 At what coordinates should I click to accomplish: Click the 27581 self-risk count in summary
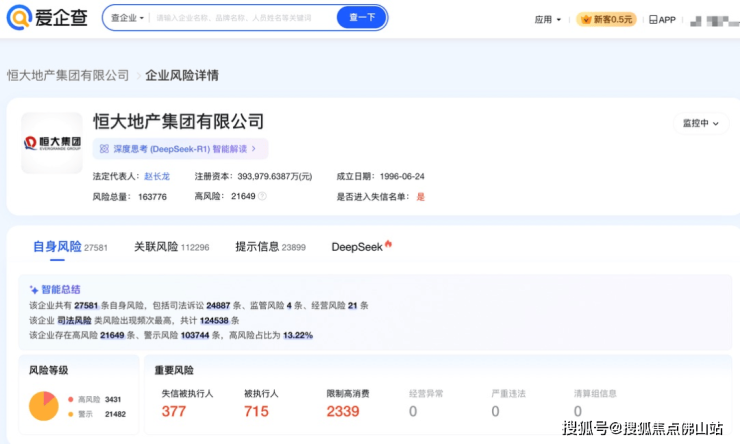click(x=86, y=306)
